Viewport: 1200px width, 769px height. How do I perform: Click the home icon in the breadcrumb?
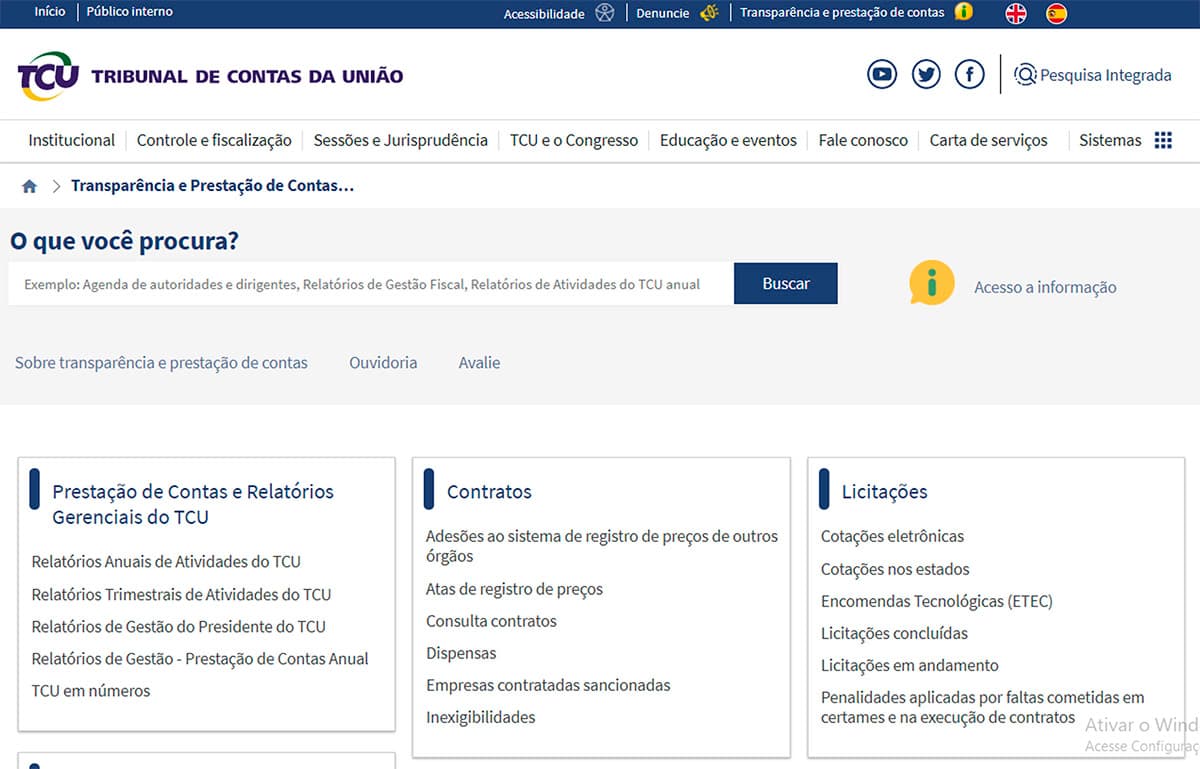(29, 185)
